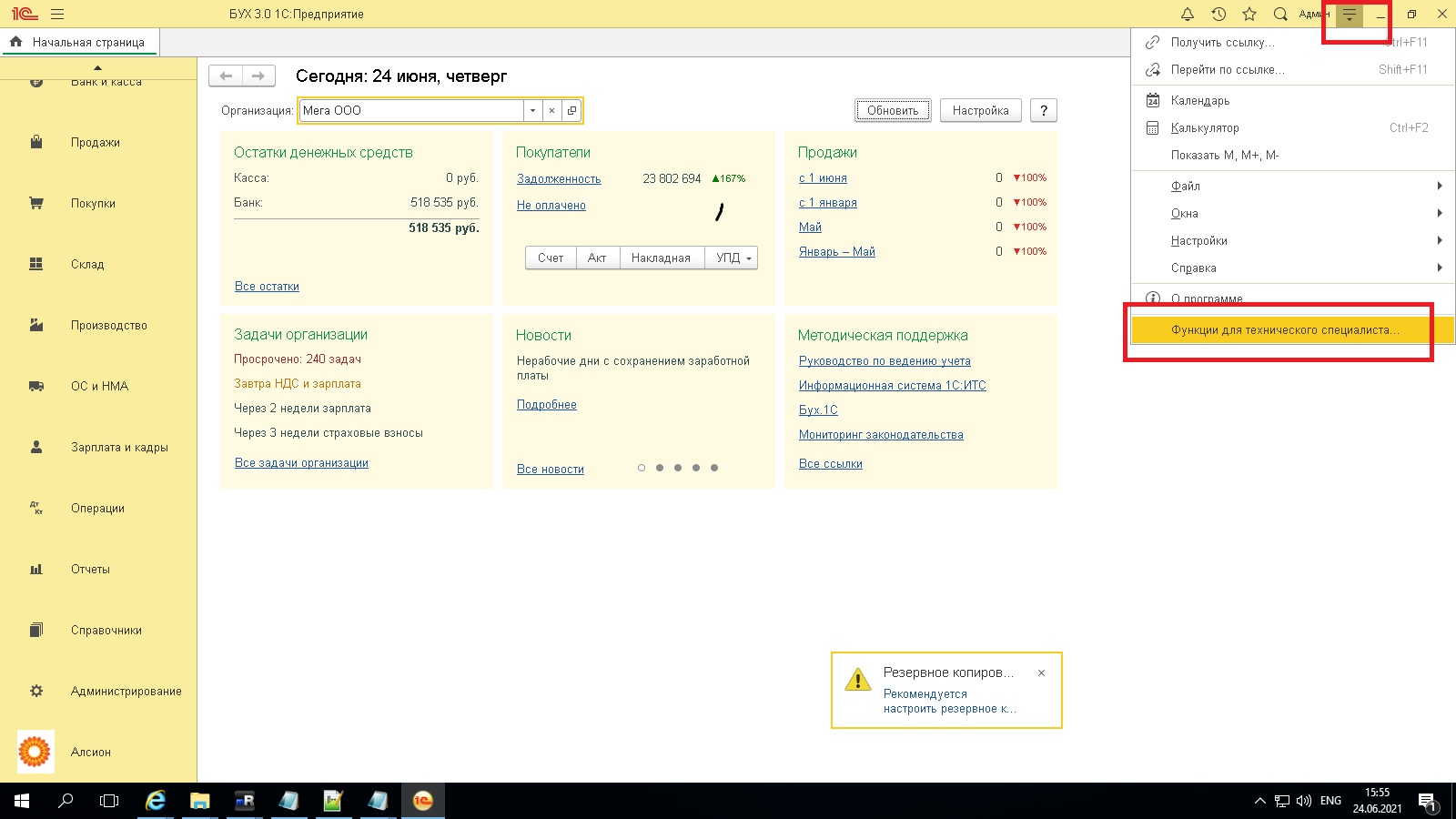Click the service and settings menu icon
This screenshot has height=819, width=1456.
tap(1350, 15)
